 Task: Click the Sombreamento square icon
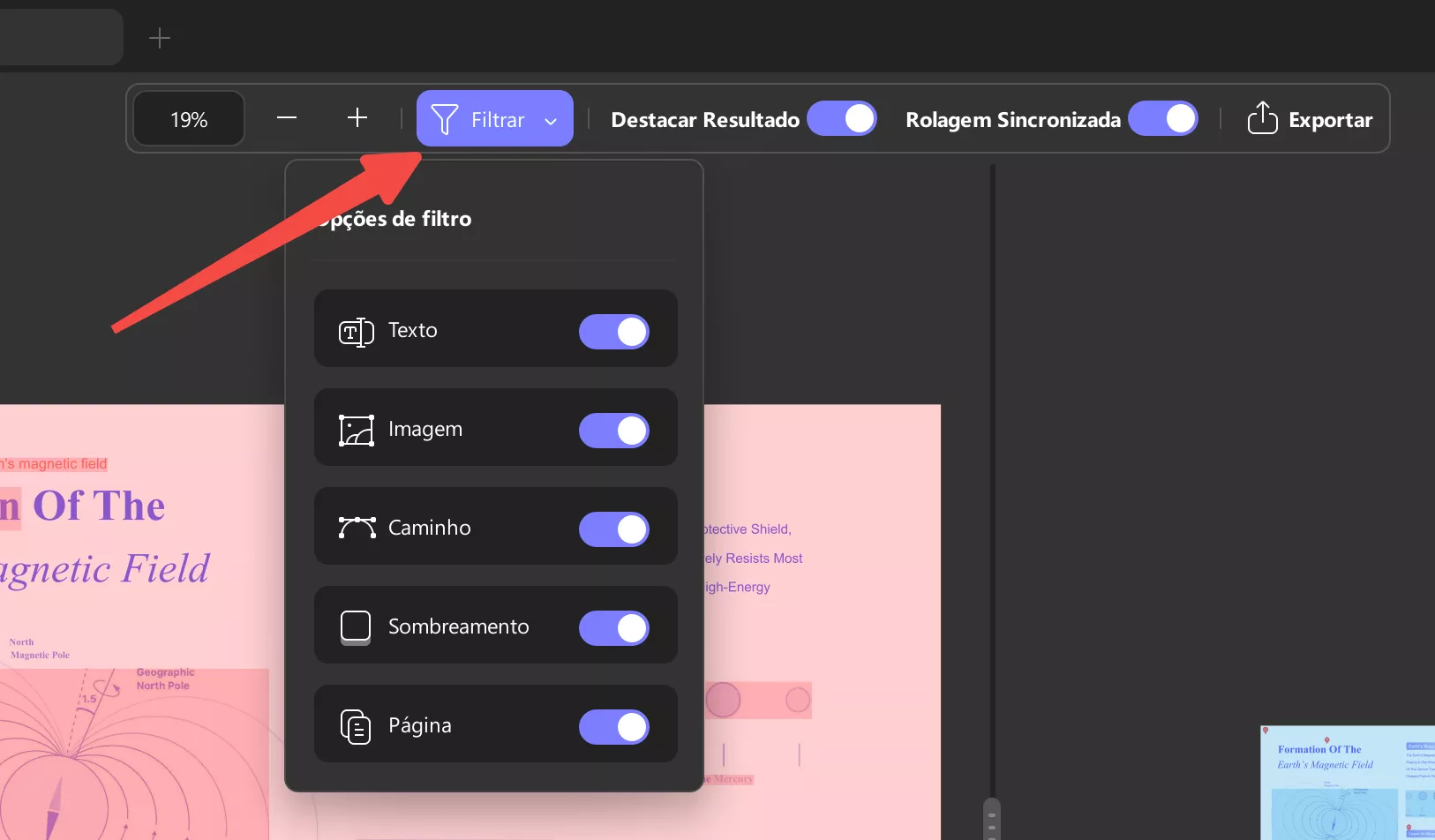(356, 627)
